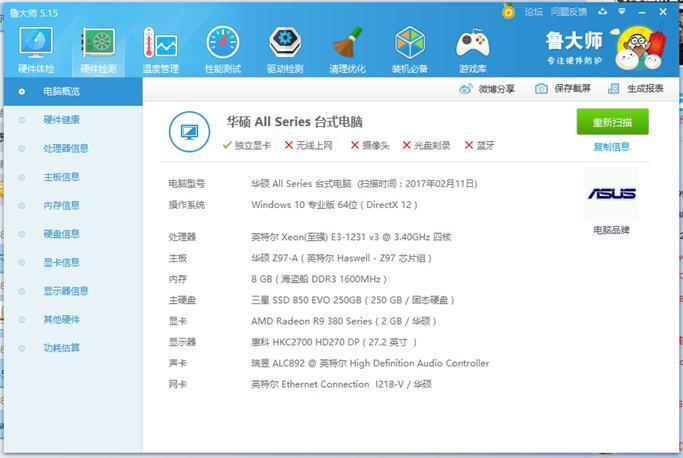The width and height of the screenshot is (683, 458).
Task: Open 显卡信息 in the left sidebar
Action: pos(62,263)
